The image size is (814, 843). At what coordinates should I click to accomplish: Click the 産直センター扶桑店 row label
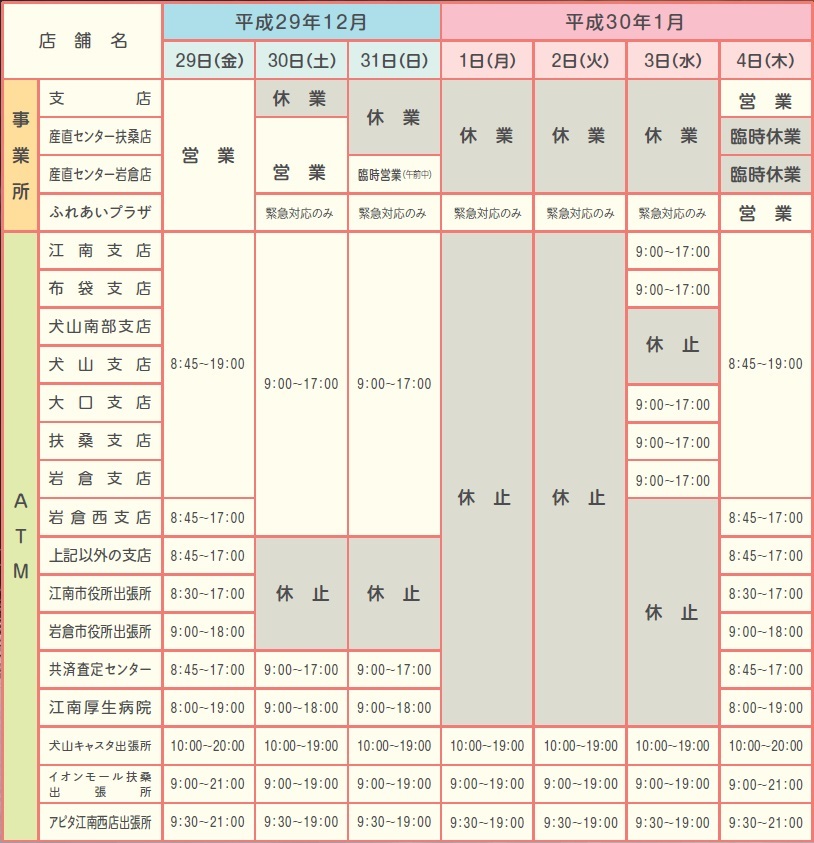tap(100, 137)
